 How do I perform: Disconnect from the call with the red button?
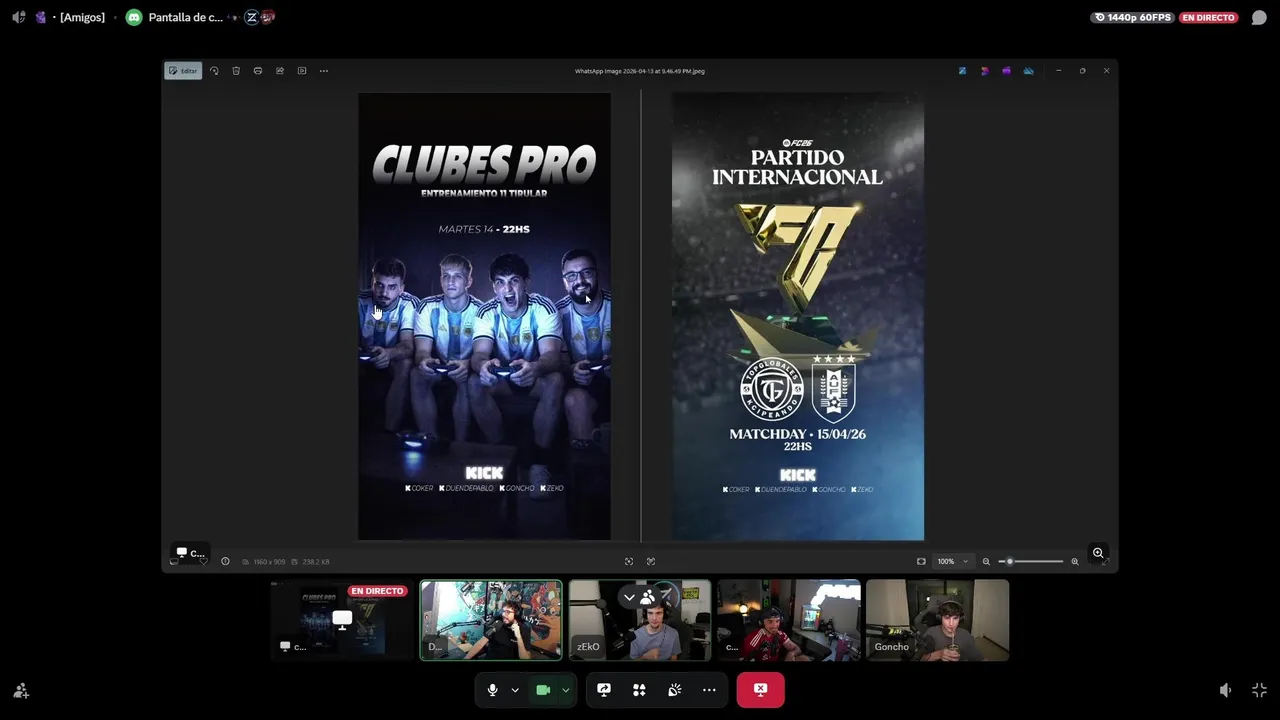[x=760, y=690]
